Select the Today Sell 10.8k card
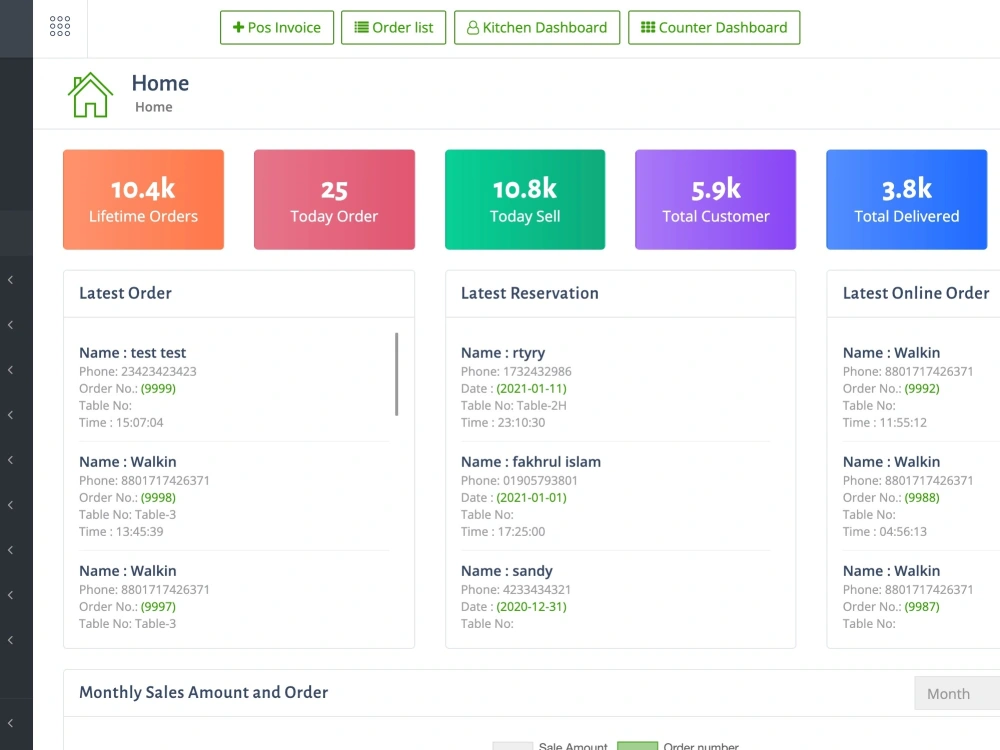1000x750 pixels. 525,200
